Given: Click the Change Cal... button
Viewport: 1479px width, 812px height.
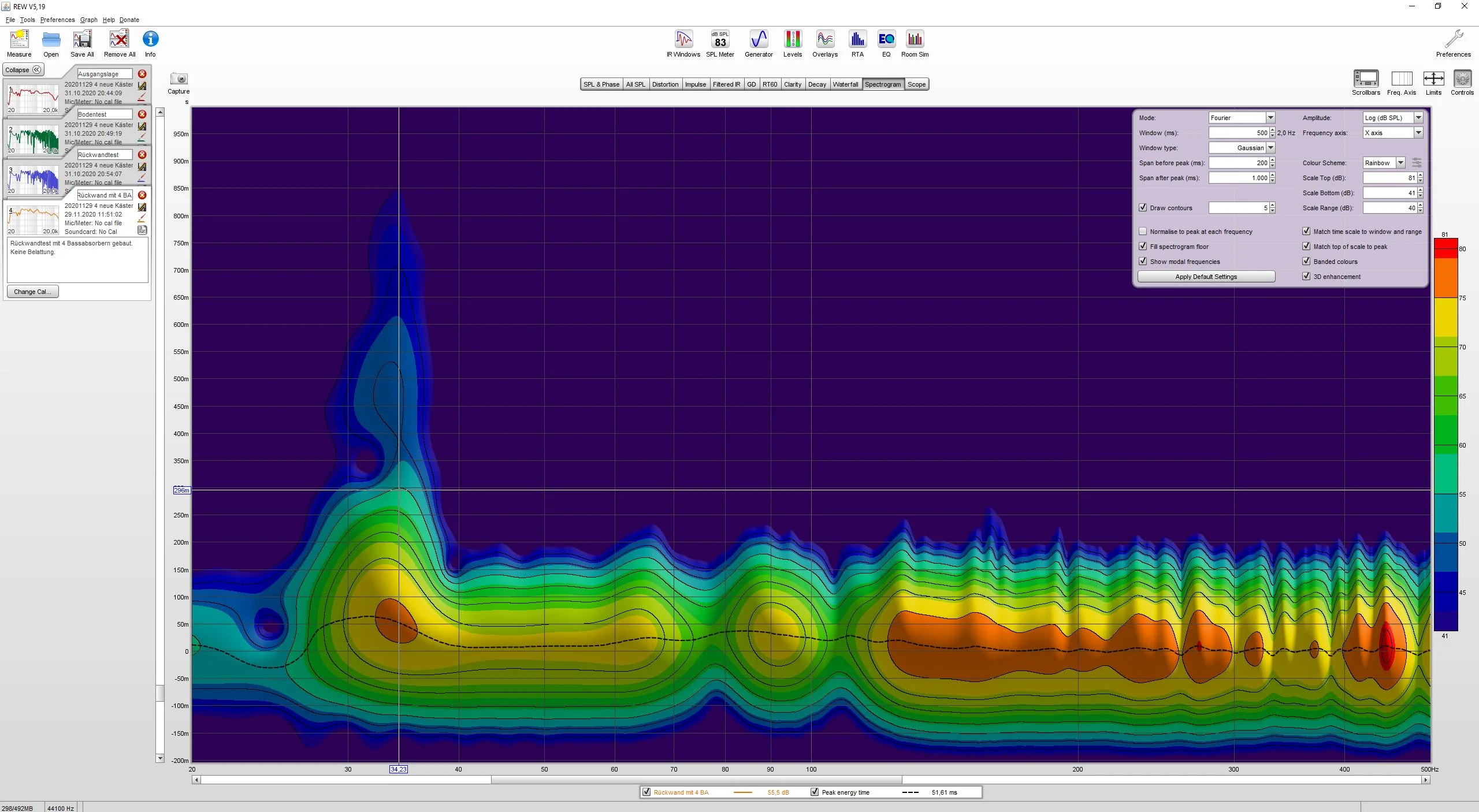Looking at the screenshot, I should click(32, 292).
